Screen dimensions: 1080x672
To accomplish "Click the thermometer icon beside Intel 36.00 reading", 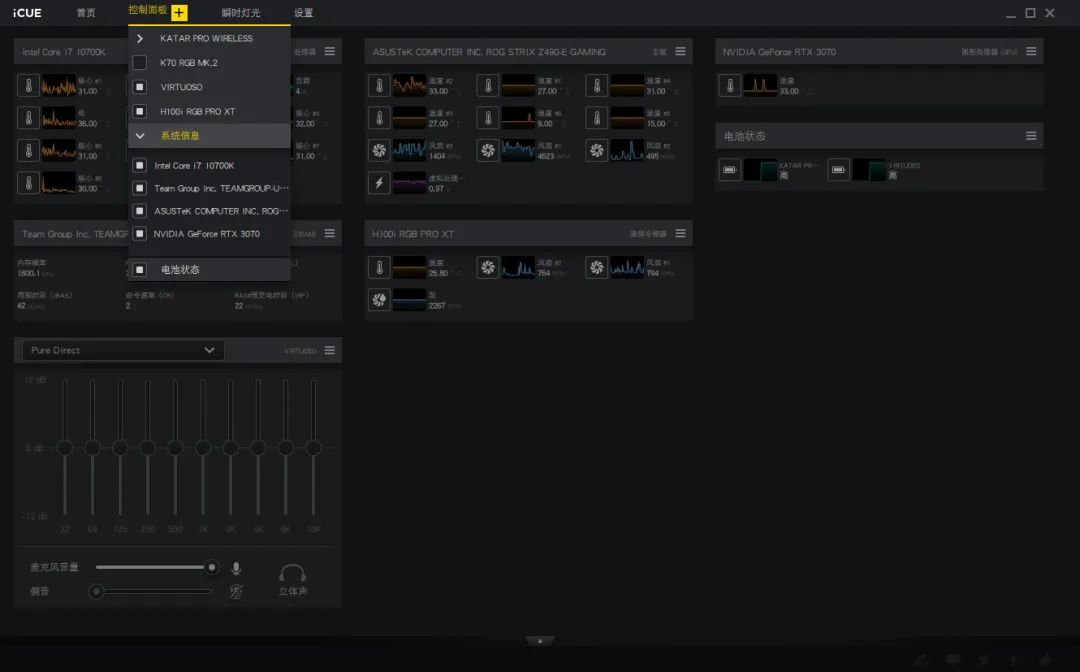I will (28, 118).
